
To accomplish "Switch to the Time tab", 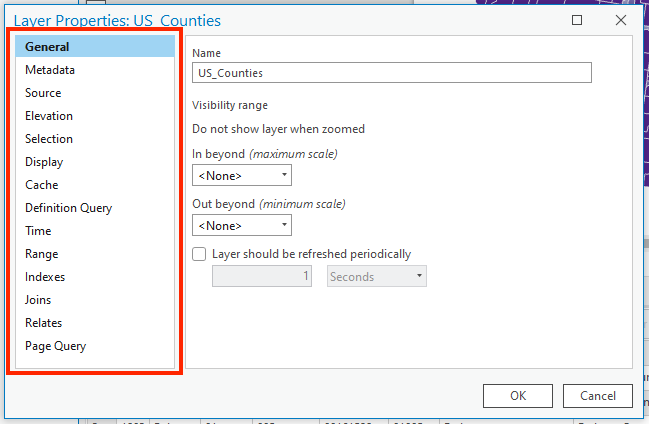I will tap(95, 231).
